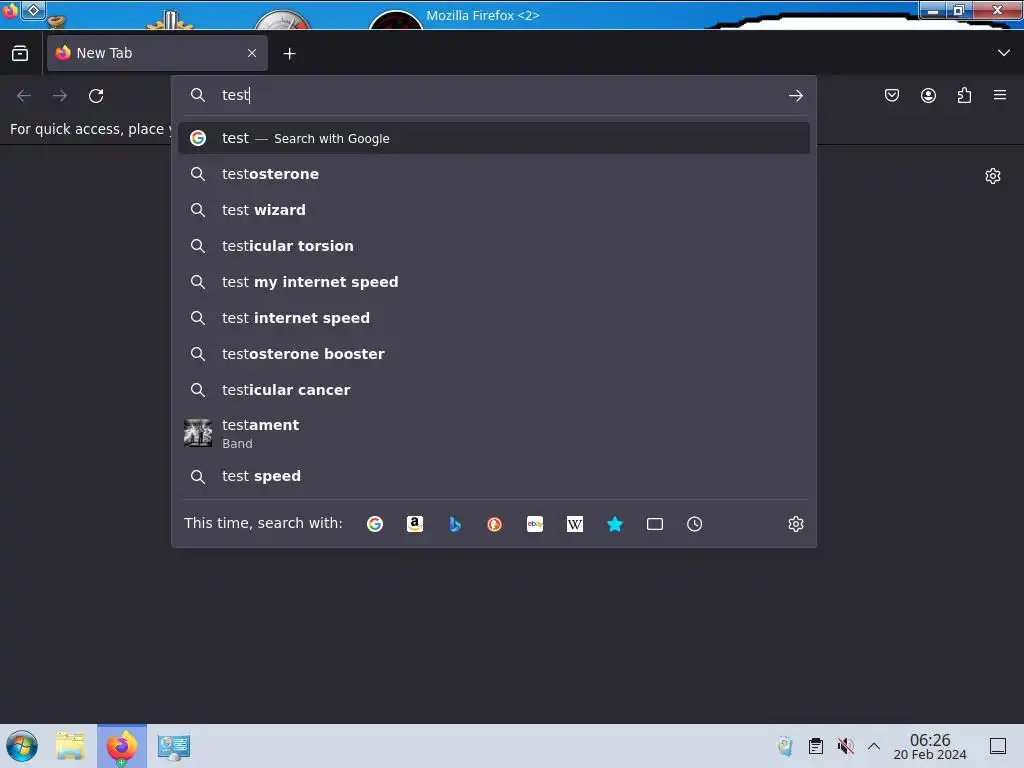Open Firefox View recent browsing icon
The height and width of the screenshot is (768, 1024).
20,53
